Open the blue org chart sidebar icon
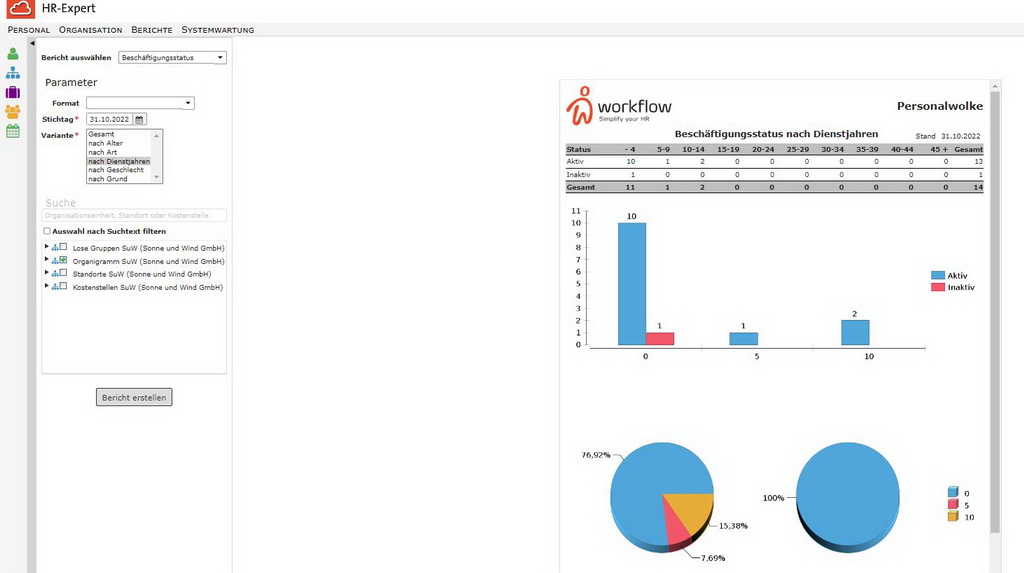The width and height of the screenshot is (1024, 573). tap(12, 73)
